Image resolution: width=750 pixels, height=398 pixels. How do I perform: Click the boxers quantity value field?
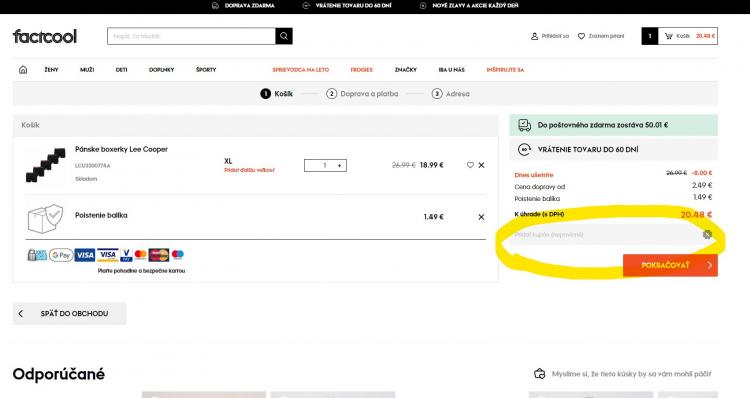point(324,166)
